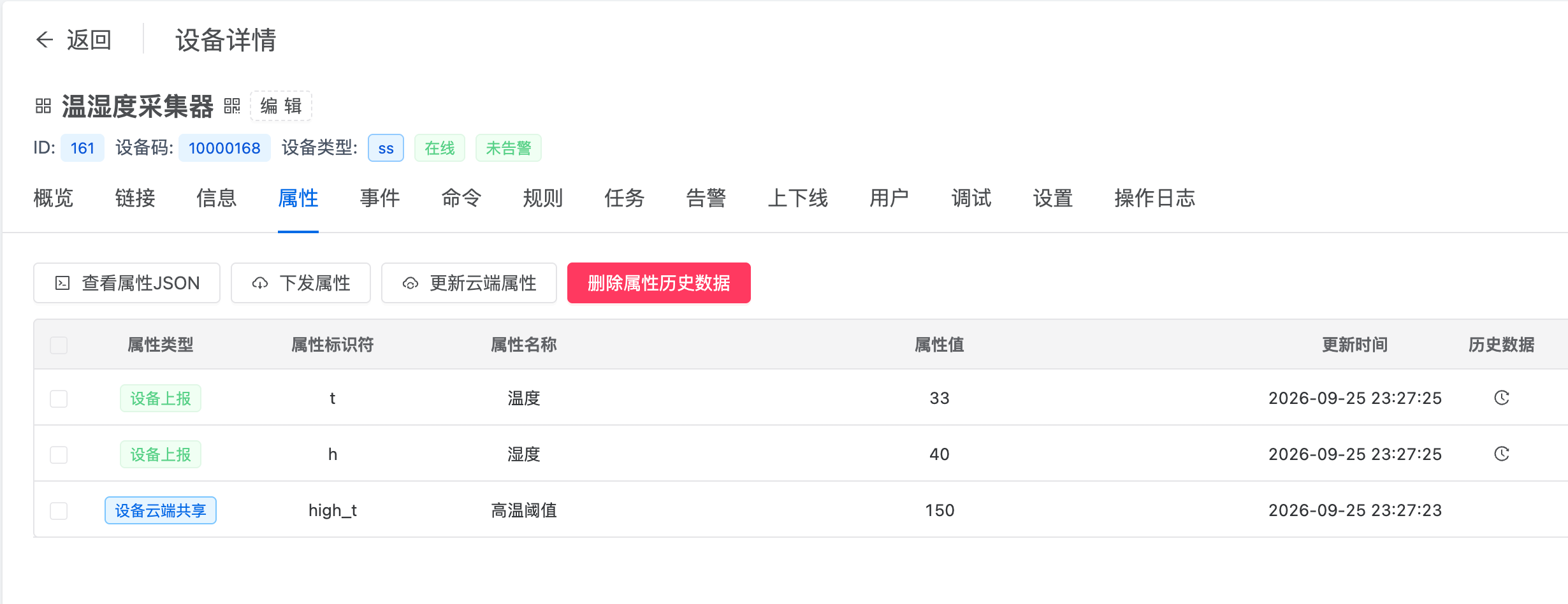Click the 属性类型 column header
This screenshot has height=604, width=1568.
click(161, 345)
